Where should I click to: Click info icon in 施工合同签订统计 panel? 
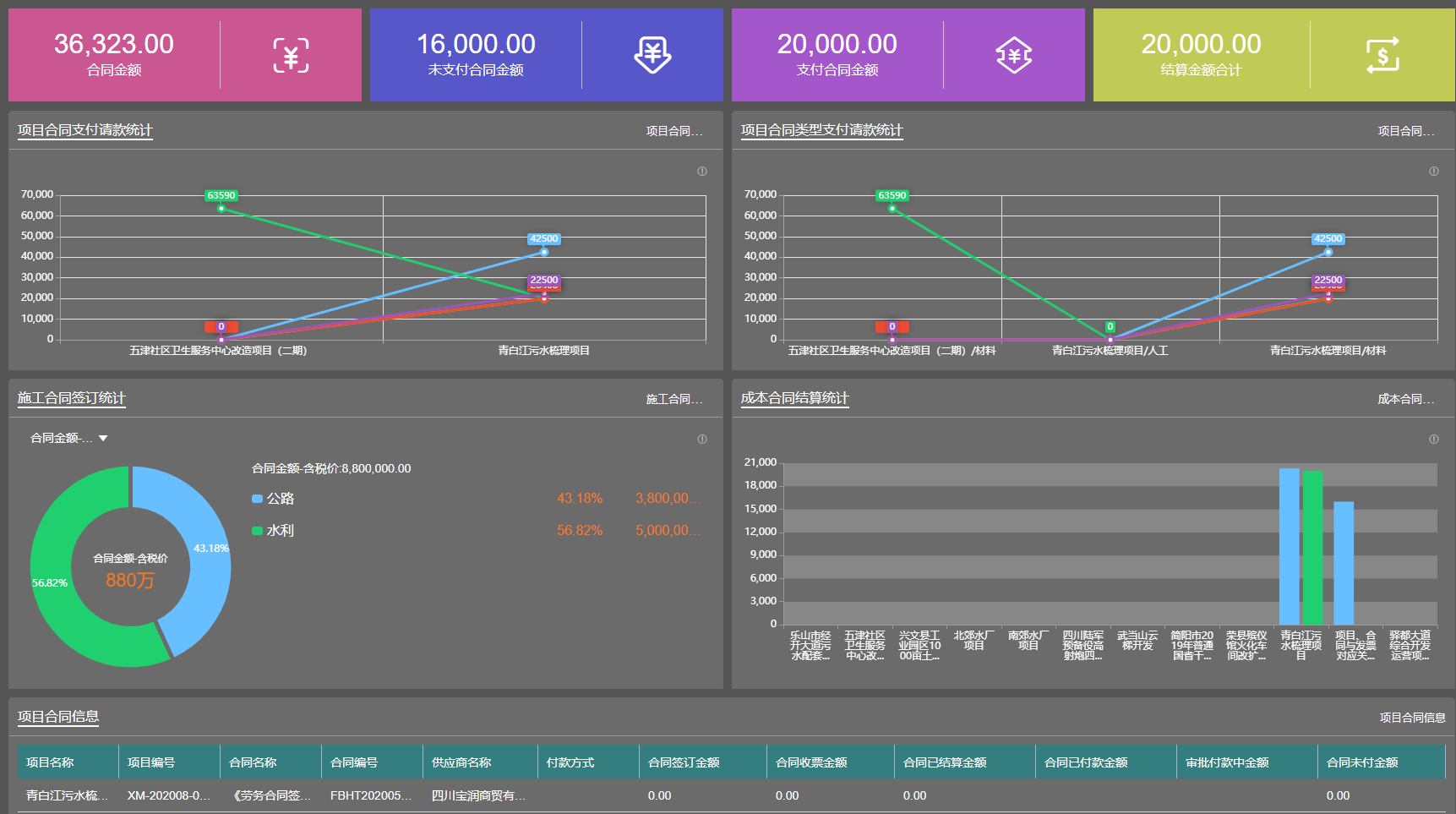coord(701,440)
